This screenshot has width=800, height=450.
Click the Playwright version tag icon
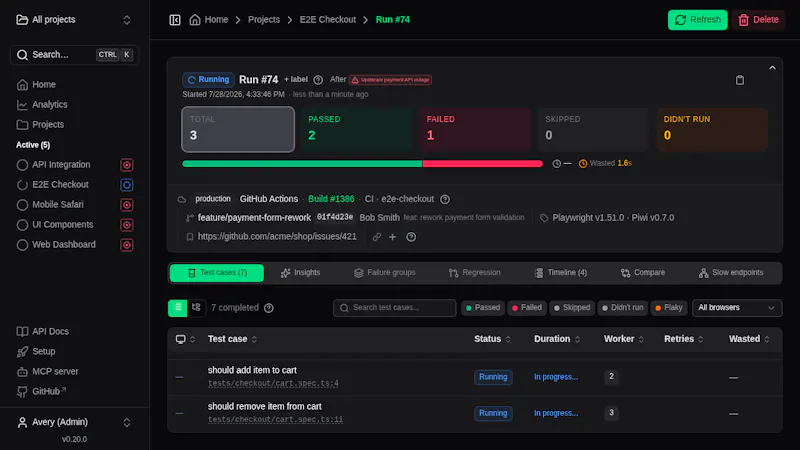pyautogui.click(x=544, y=218)
